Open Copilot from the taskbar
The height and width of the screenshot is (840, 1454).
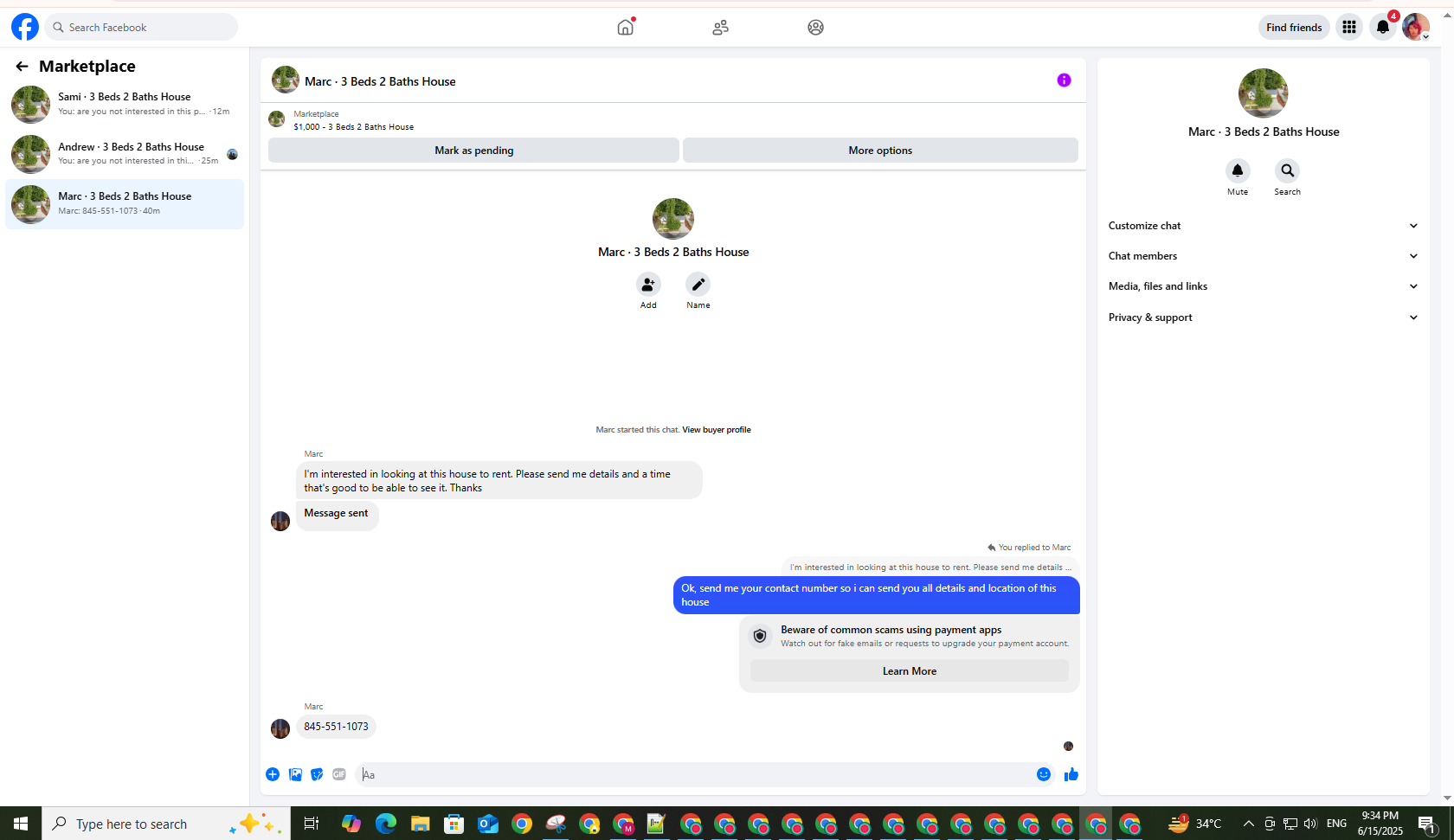[x=351, y=824]
